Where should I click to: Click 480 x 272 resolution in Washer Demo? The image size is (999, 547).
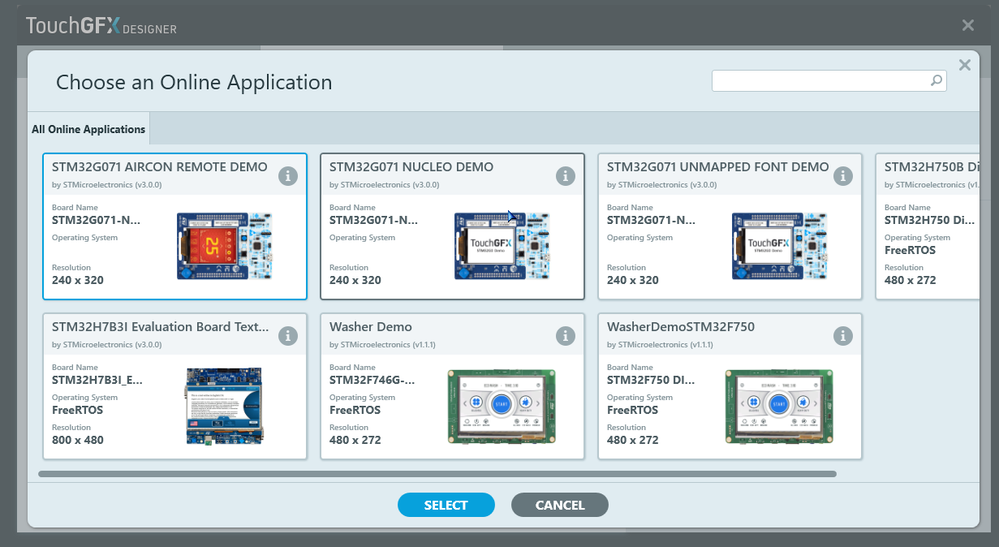(355, 440)
